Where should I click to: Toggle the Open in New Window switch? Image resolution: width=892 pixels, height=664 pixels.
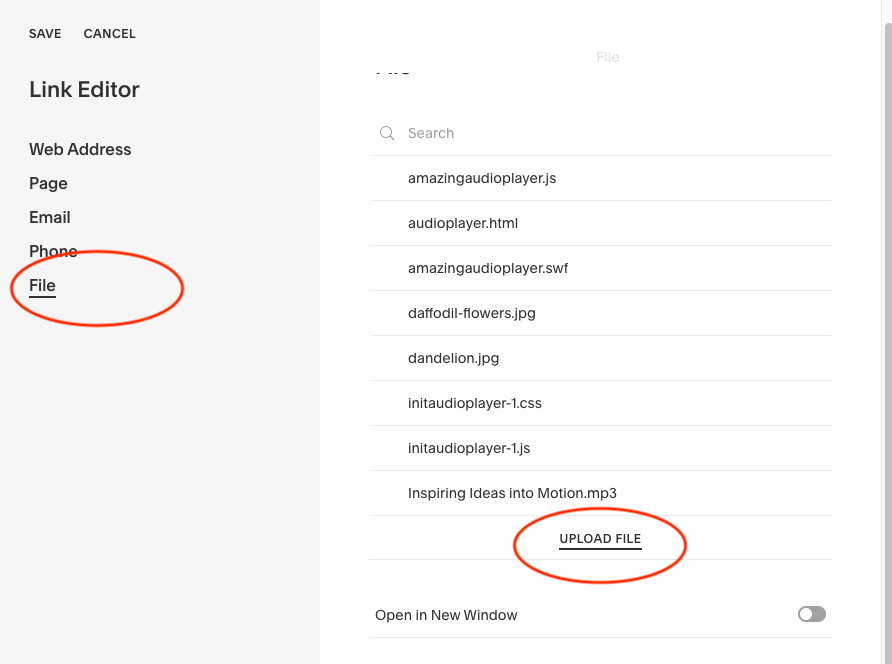coord(811,614)
